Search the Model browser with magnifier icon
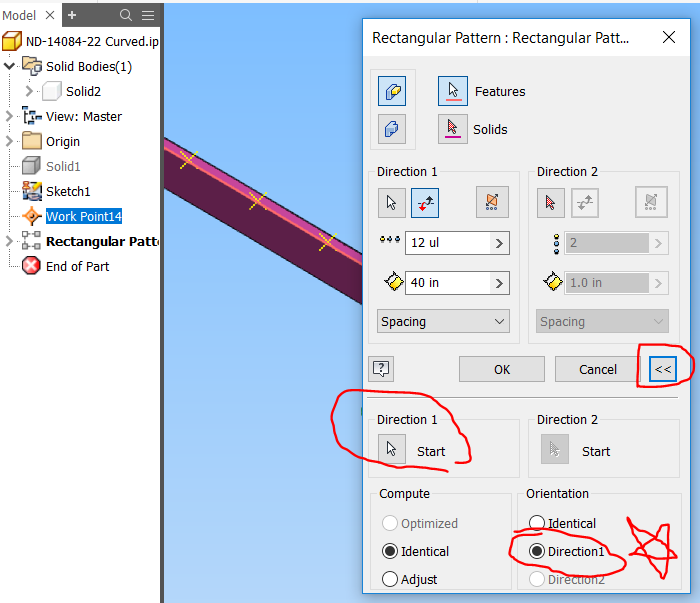This screenshot has width=700, height=603. (126, 15)
